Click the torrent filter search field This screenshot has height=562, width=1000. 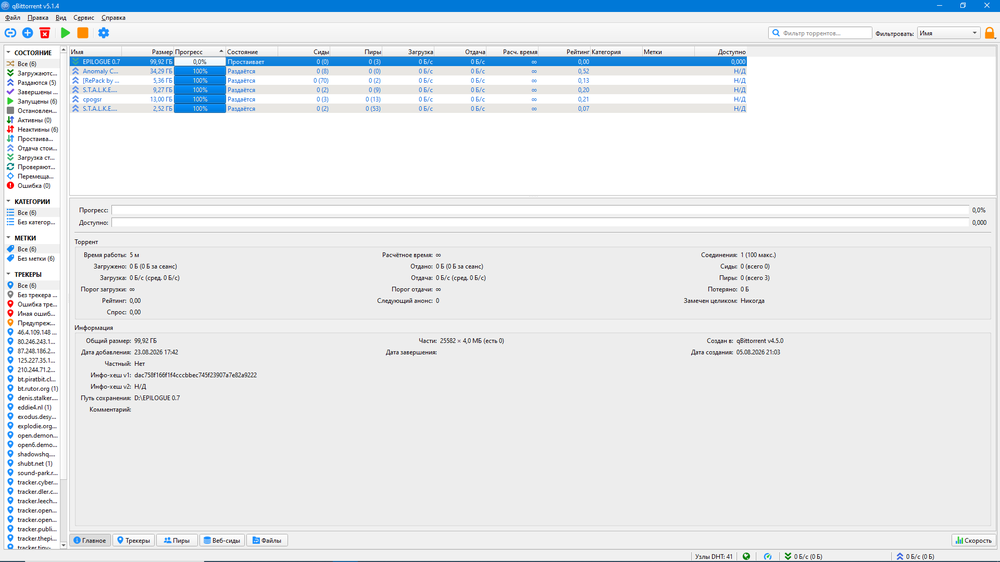pyautogui.click(x=820, y=33)
